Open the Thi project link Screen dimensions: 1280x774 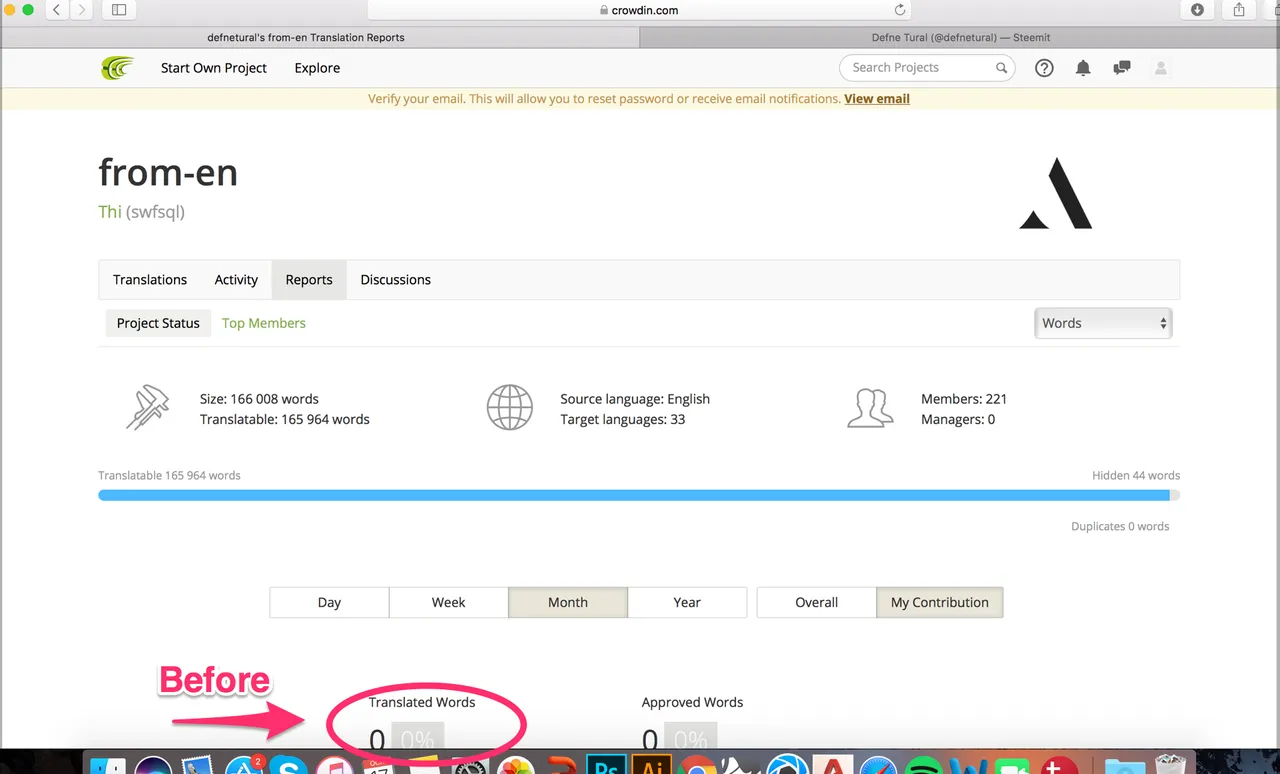(x=110, y=211)
